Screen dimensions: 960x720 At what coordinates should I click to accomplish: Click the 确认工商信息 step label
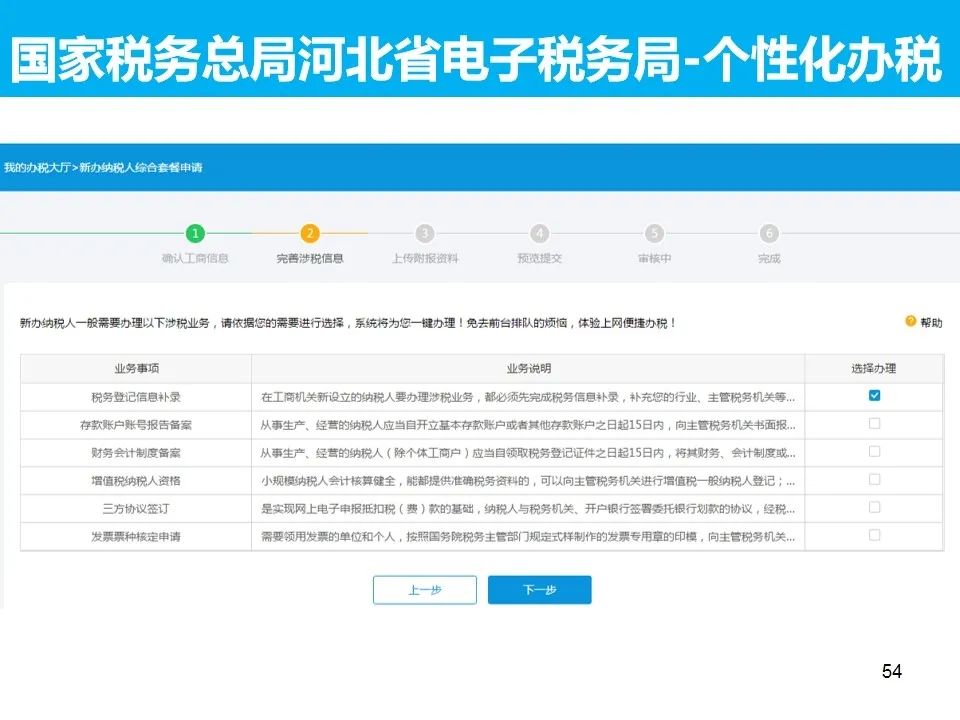click(195, 258)
